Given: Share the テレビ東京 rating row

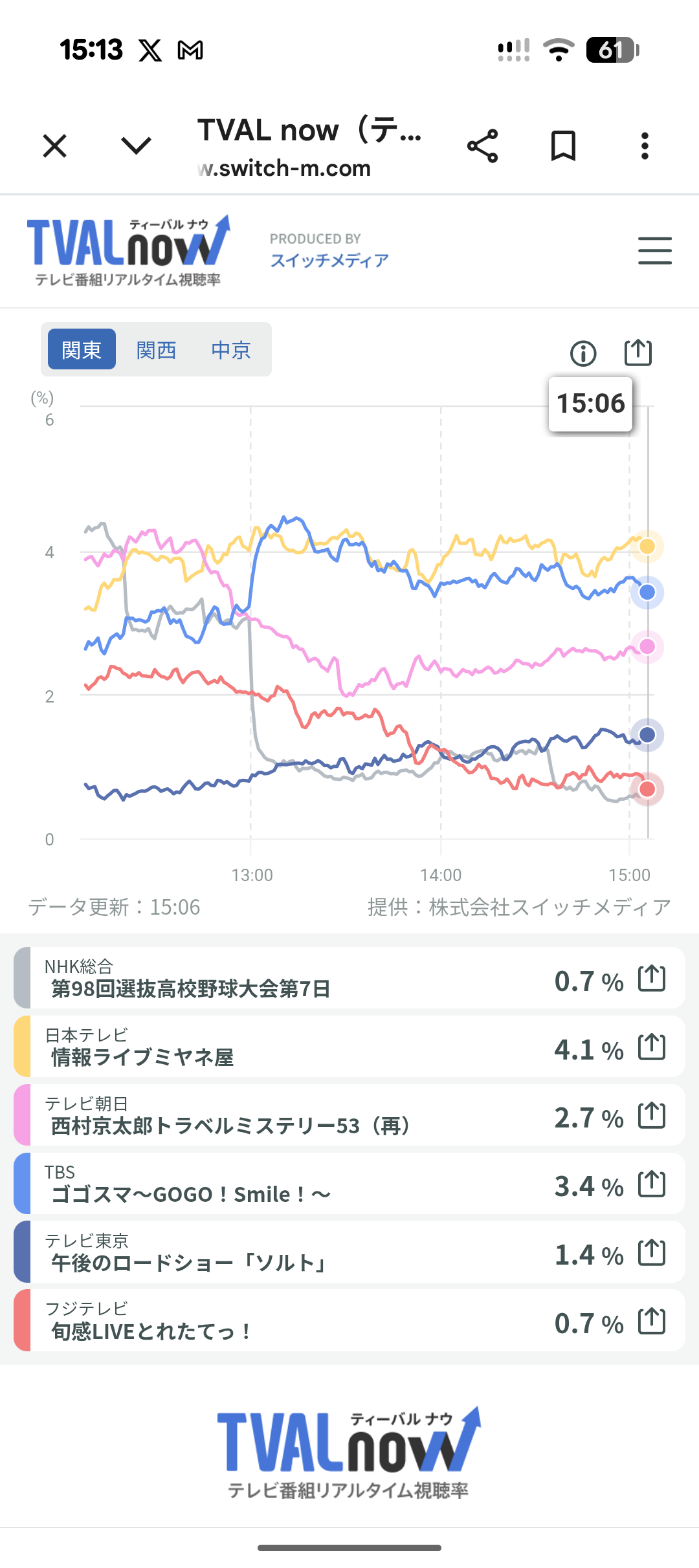Looking at the screenshot, I should pyautogui.click(x=652, y=1252).
